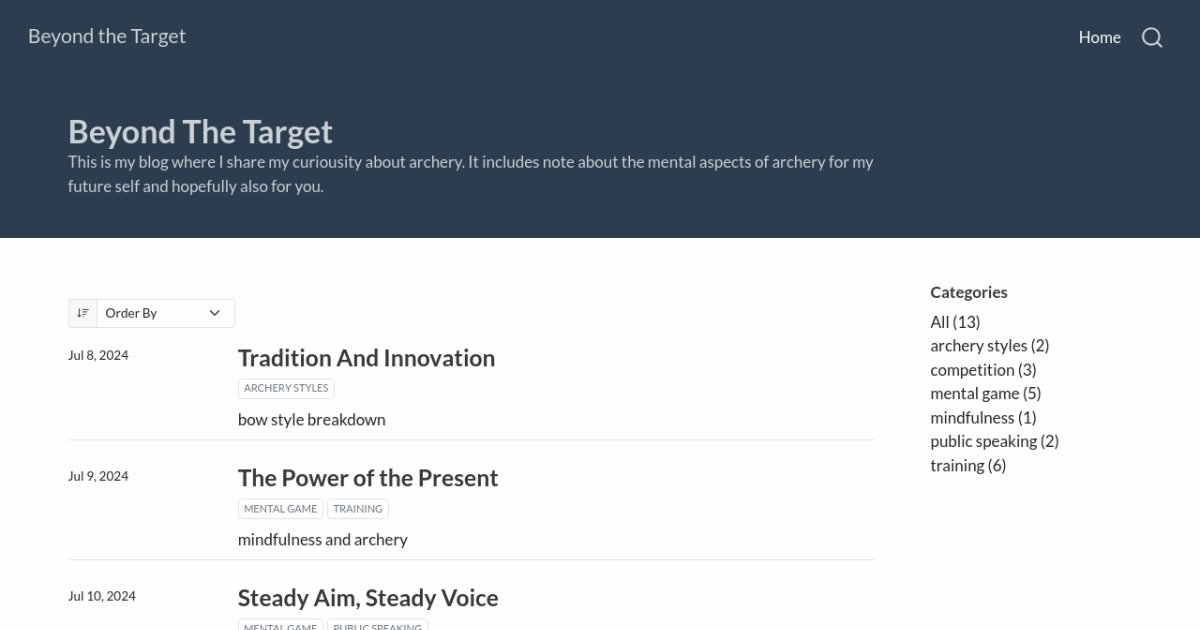Expand the Order By chevron arrow
This screenshot has width=1200, height=630.
[x=214, y=312]
